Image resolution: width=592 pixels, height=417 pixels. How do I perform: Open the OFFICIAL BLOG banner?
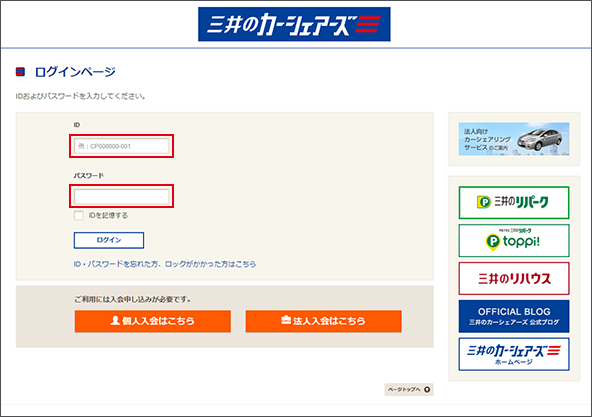pos(514,316)
